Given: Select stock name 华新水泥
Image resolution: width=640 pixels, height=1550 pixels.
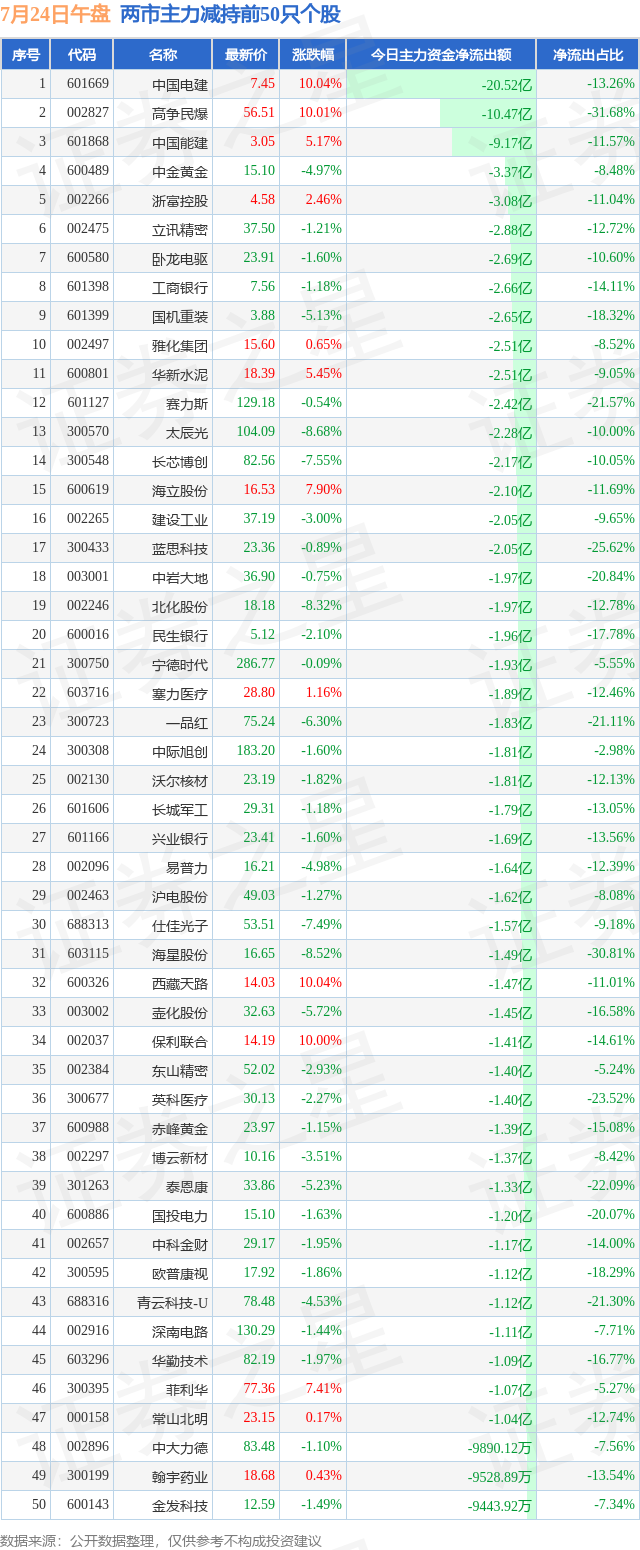Looking at the screenshot, I should [x=180, y=374].
